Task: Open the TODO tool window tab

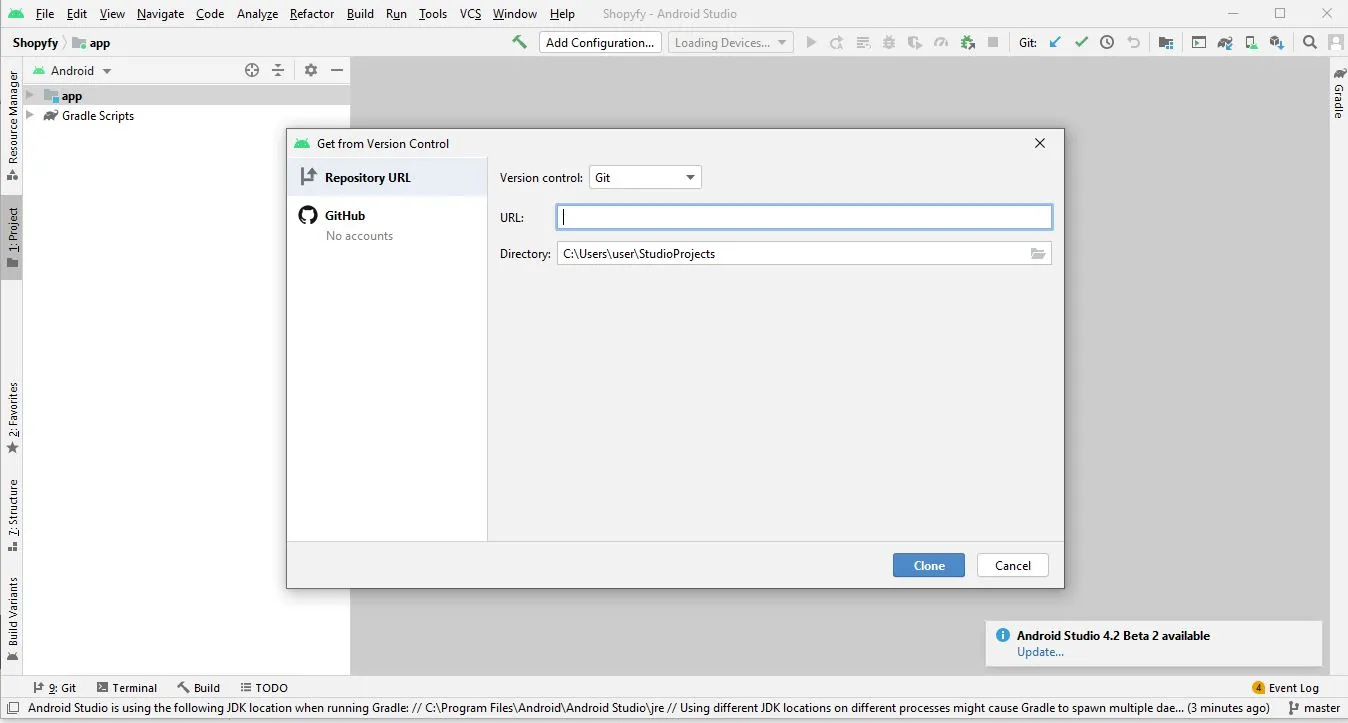Action: pyautogui.click(x=262, y=688)
